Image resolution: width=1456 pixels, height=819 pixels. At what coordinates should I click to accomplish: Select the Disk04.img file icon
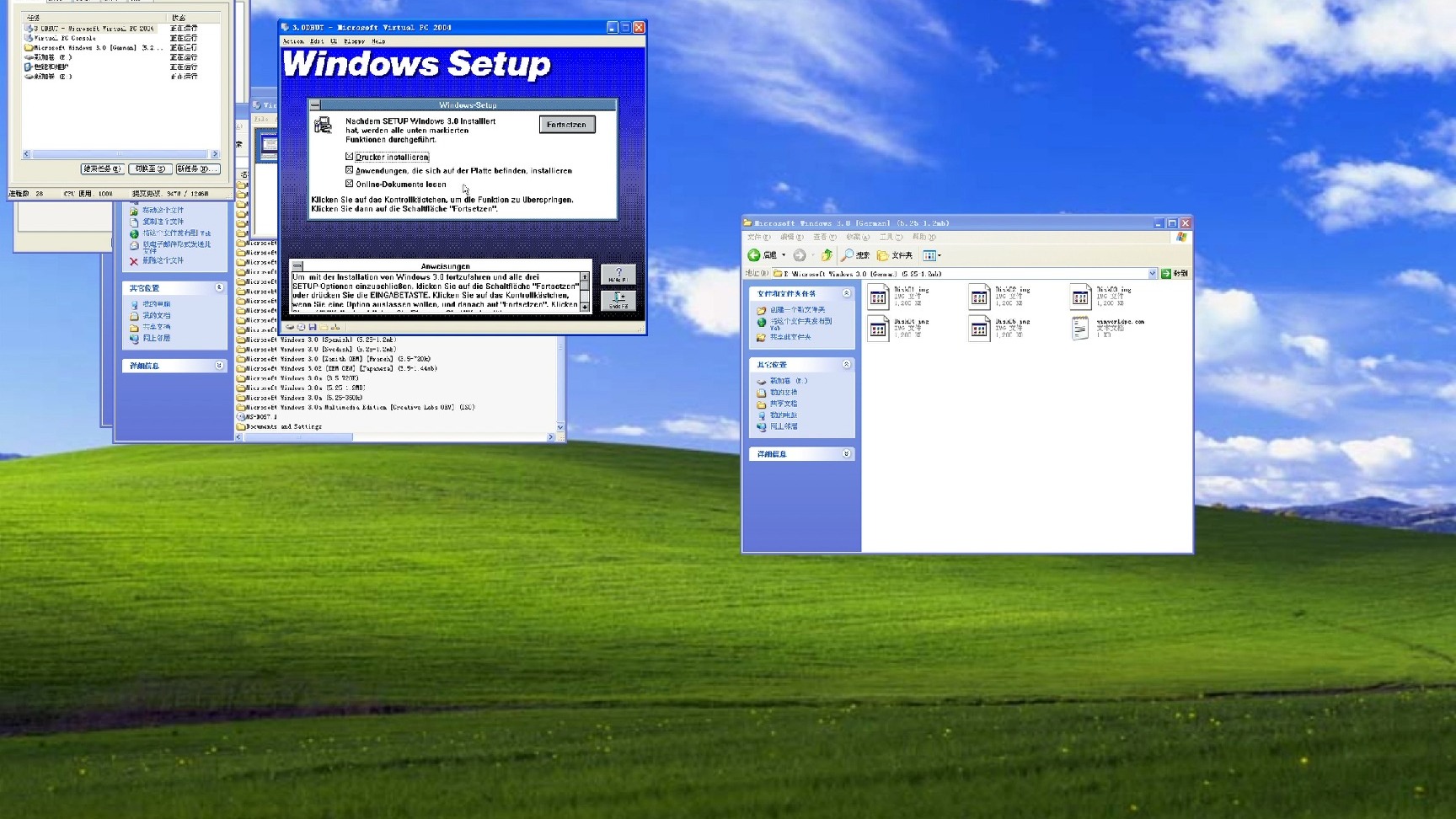(879, 329)
